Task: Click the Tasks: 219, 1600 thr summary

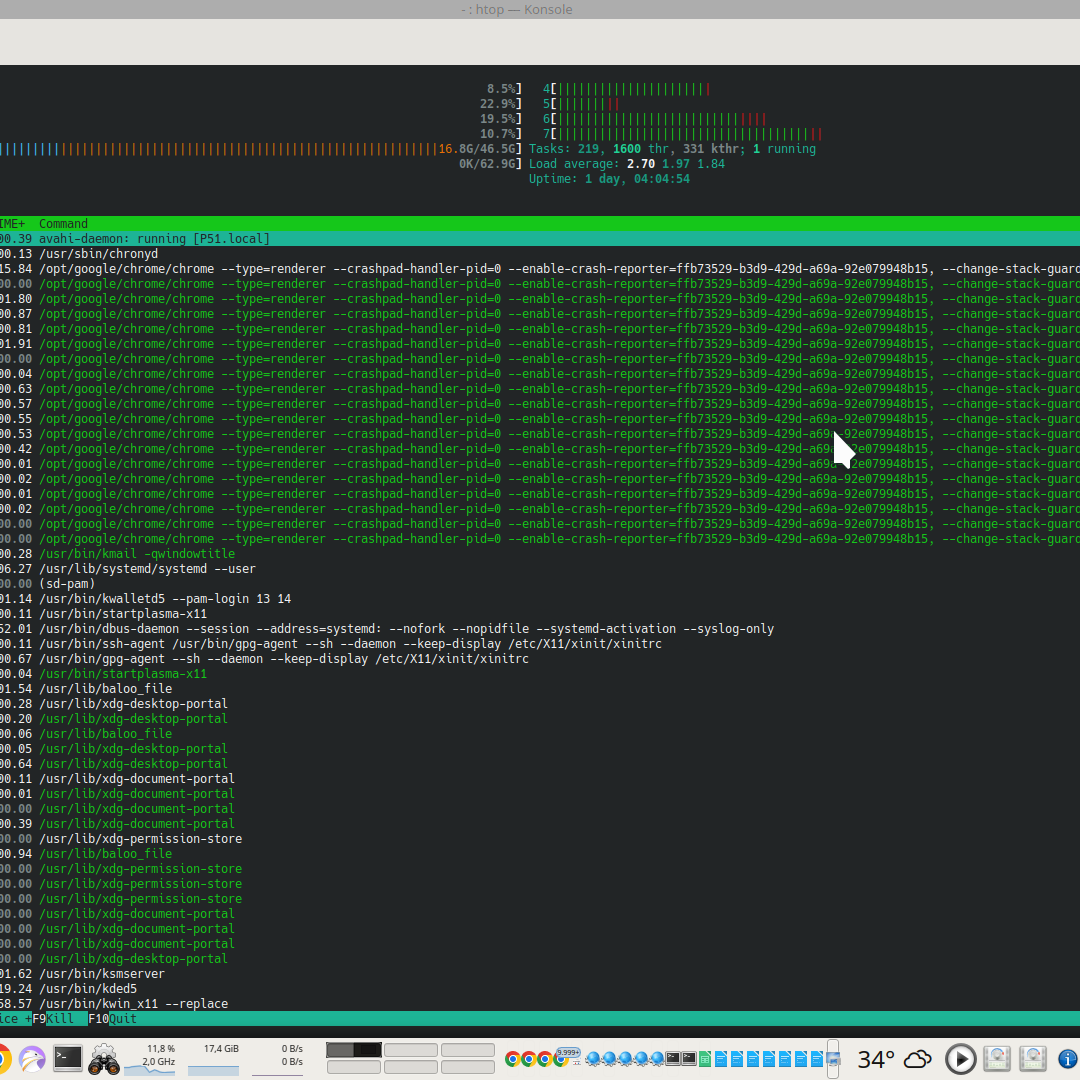Action: click(x=672, y=149)
